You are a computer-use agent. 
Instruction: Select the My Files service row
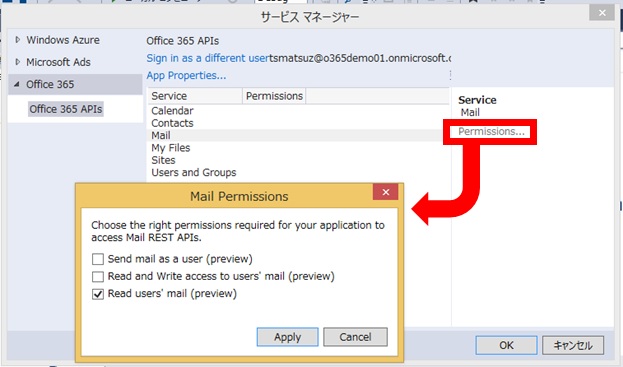click(x=299, y=147)
